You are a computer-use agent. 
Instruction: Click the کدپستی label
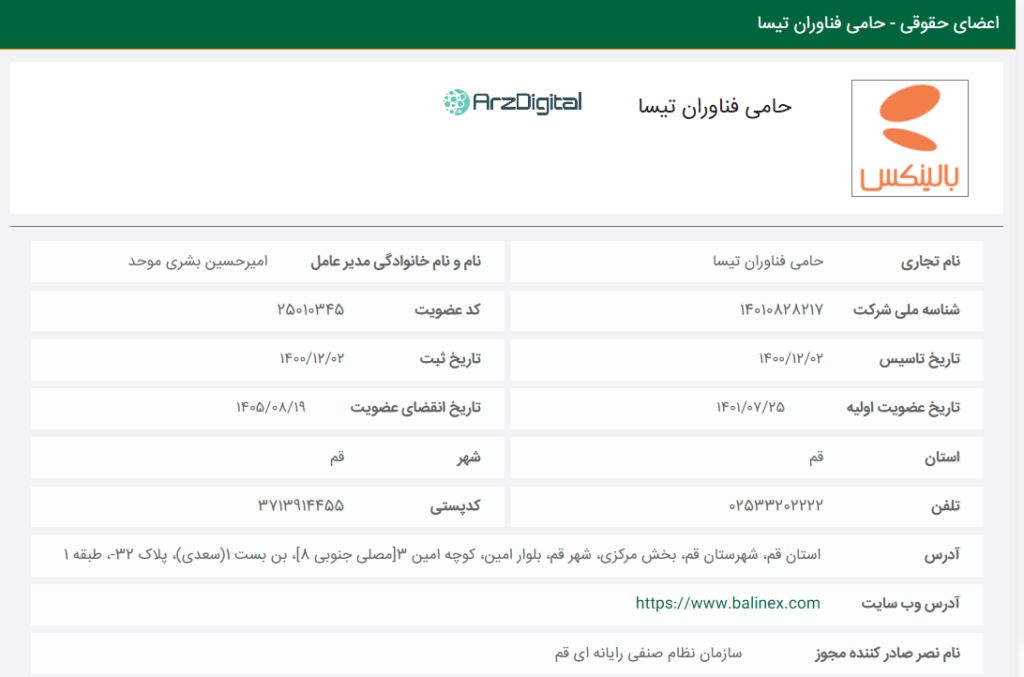(x=455, y=506)
